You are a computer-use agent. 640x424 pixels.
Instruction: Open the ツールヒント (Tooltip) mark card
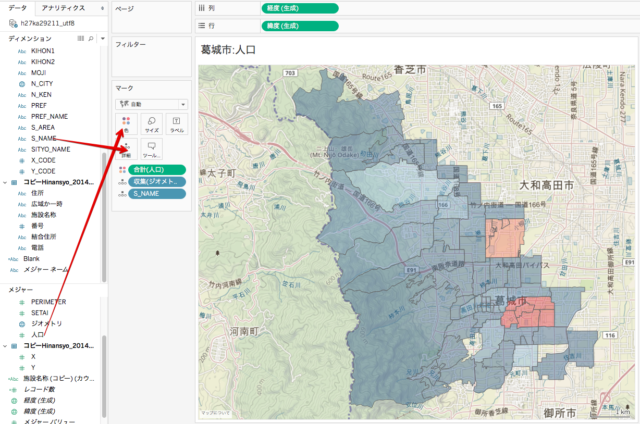tap(151, 151)
